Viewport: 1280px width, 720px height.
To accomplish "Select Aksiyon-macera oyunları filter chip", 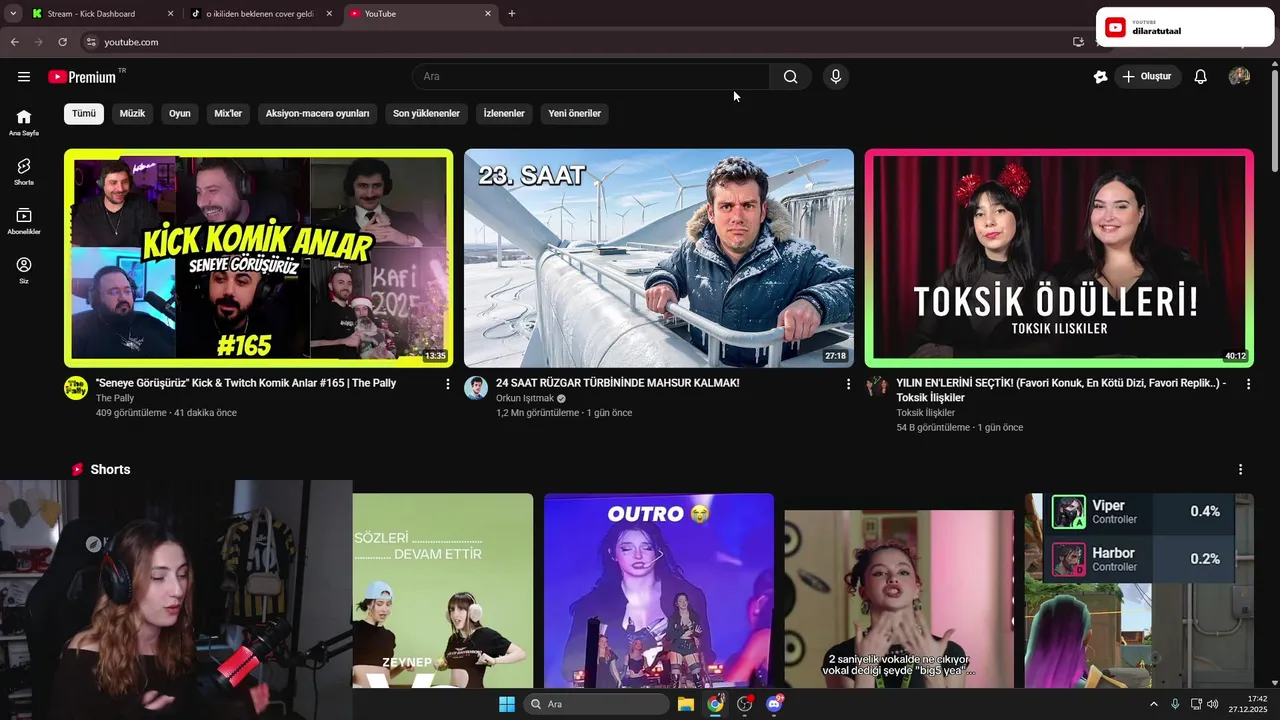I will (x=317, y=113).
